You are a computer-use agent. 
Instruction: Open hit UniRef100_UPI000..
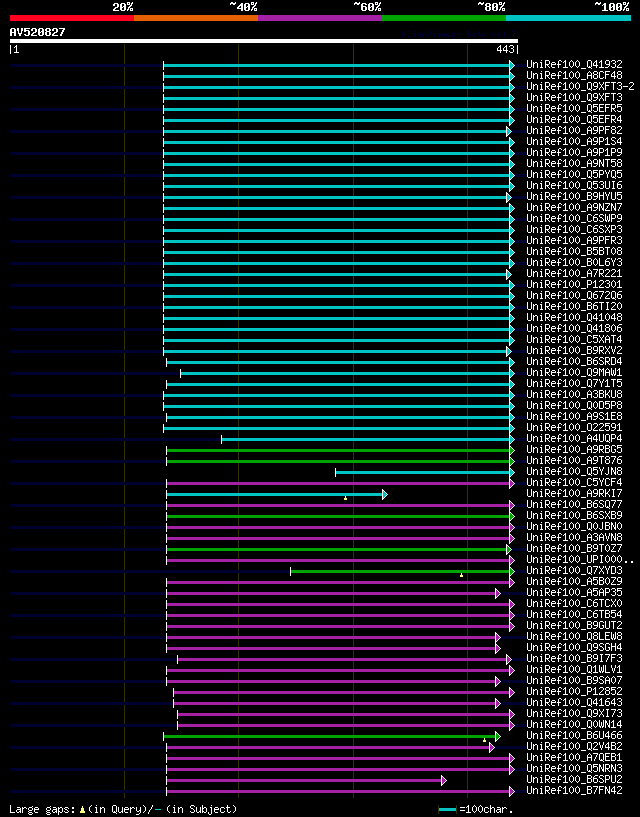coord(580,560)
